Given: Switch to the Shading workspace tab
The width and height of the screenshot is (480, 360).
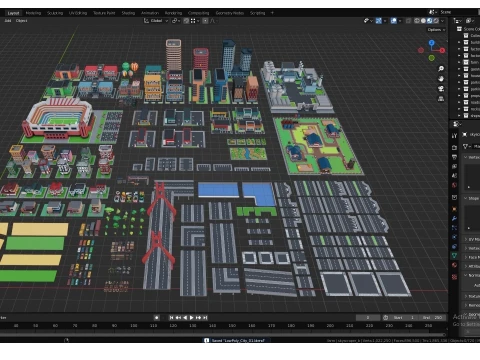Looking at the screenshot, I should coord(128,13).
